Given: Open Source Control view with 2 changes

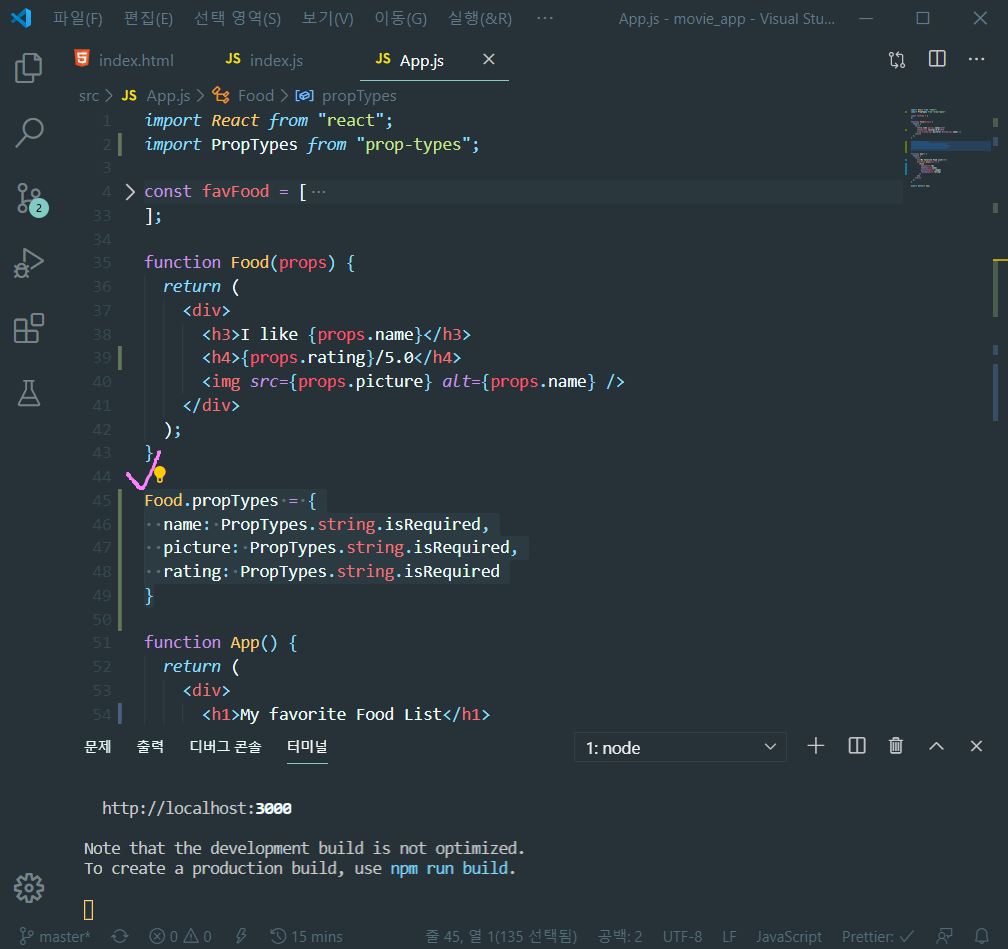Looking at the screenshot, I should click(x=30, y=199).
